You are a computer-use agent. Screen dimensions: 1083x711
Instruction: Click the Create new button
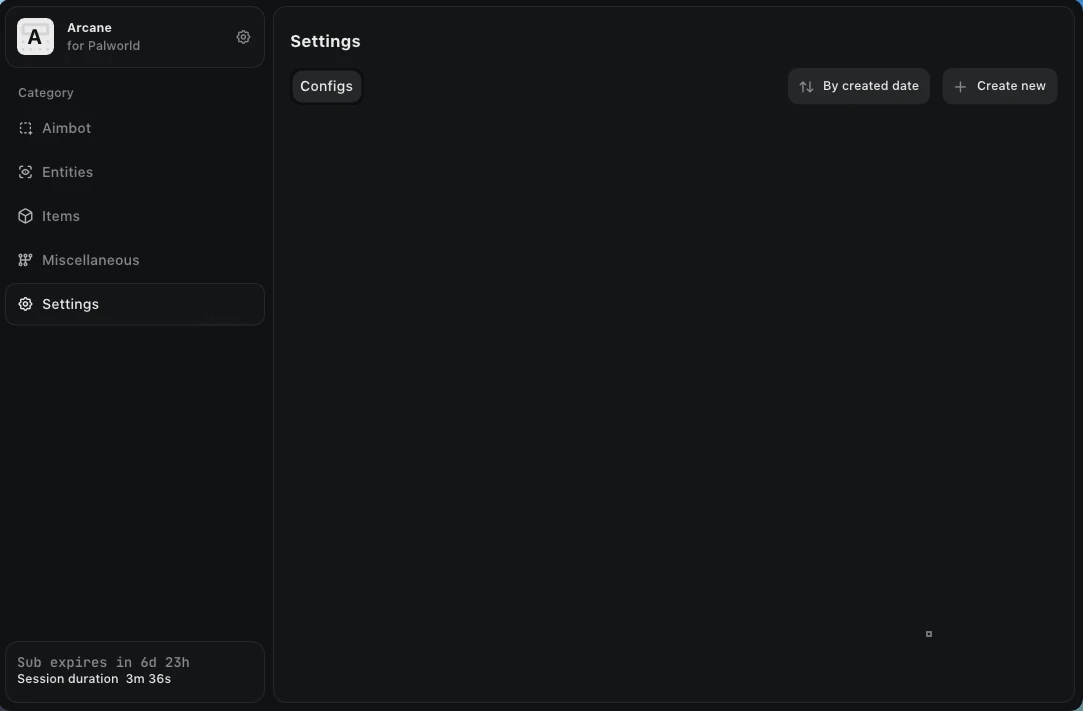pos(999,86)
